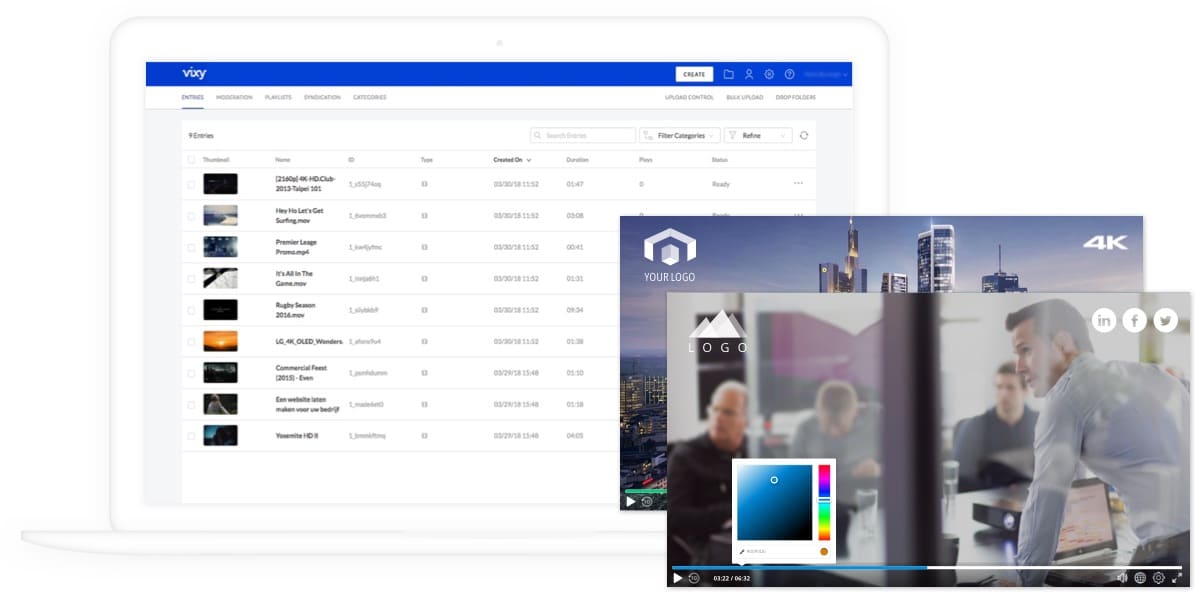
Task: Open the user profile icon
Action: tap(750, 74)
